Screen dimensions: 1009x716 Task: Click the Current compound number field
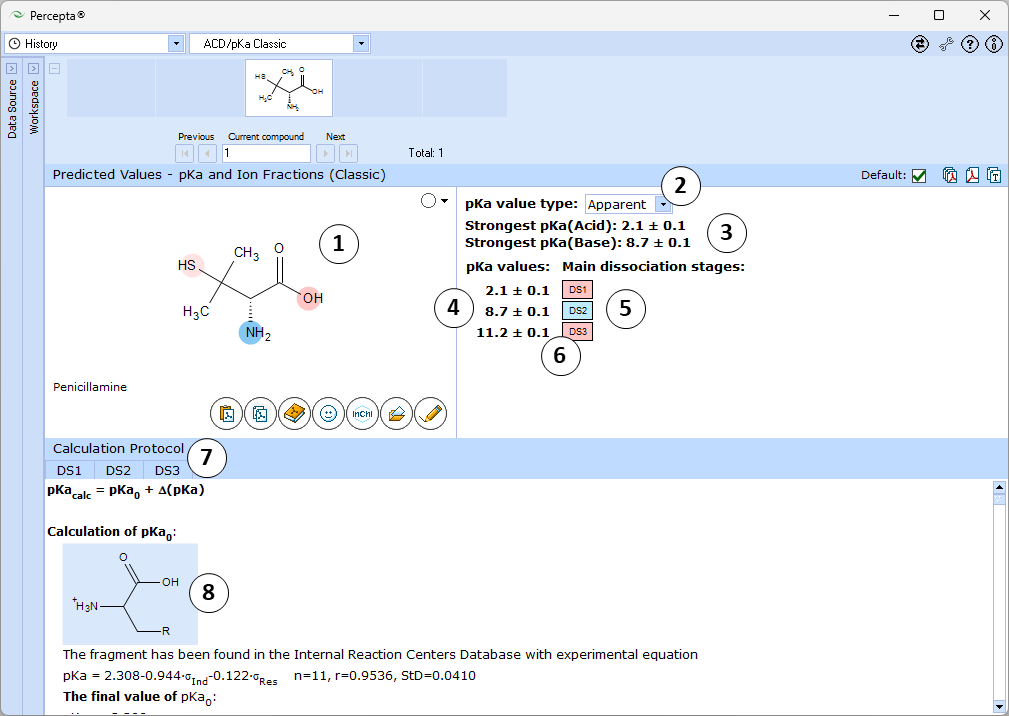(x=266, y=153)
